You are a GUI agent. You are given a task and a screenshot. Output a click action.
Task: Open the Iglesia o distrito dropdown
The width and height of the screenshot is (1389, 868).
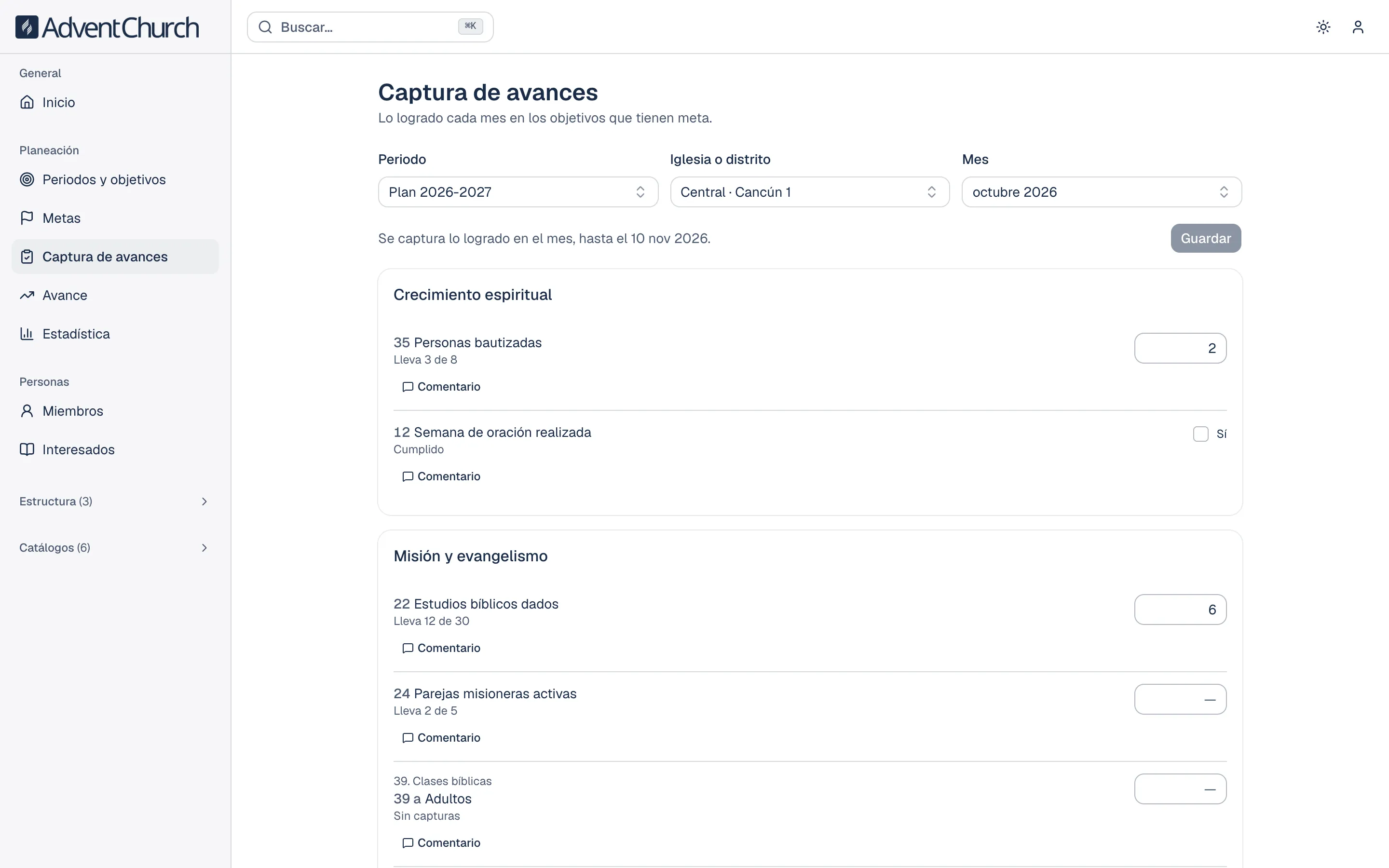click(809, 192)
